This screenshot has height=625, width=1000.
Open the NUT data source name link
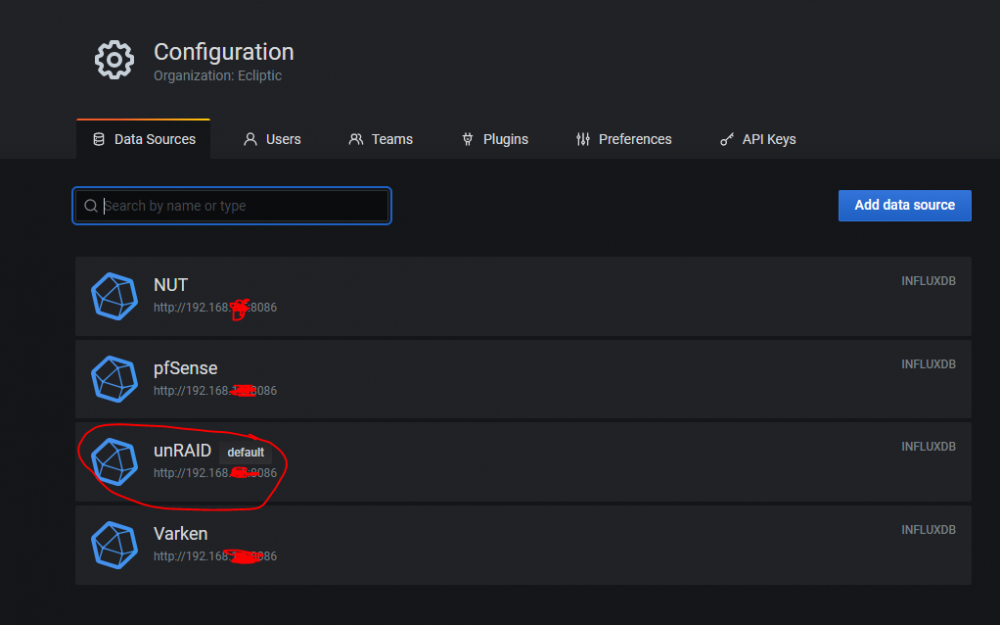[170, 284]
